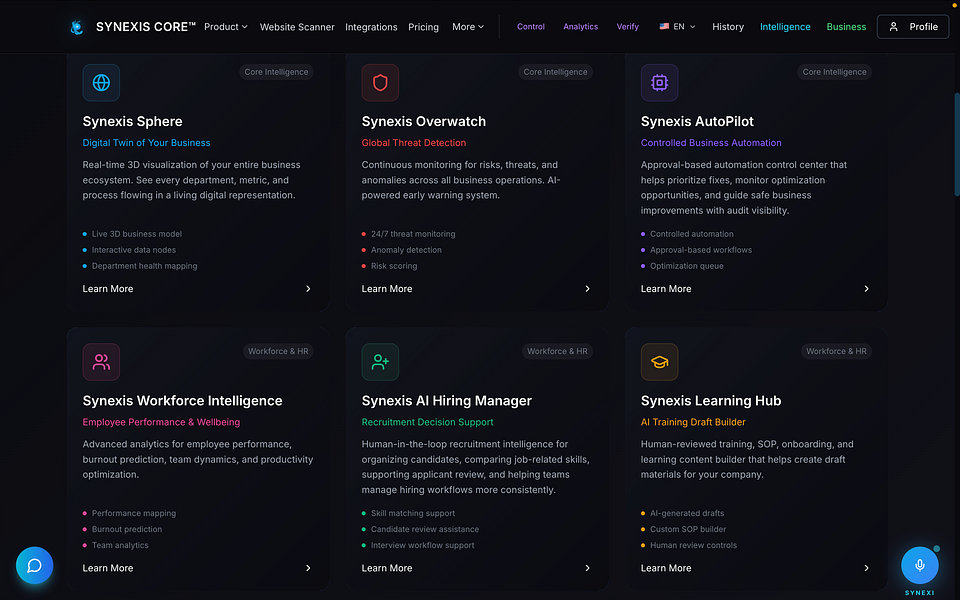The width and height of the screenshot is (960, 600).
Task: Click the AI Hiring Manager user-plus icon
Action: [x=380, y=362]
